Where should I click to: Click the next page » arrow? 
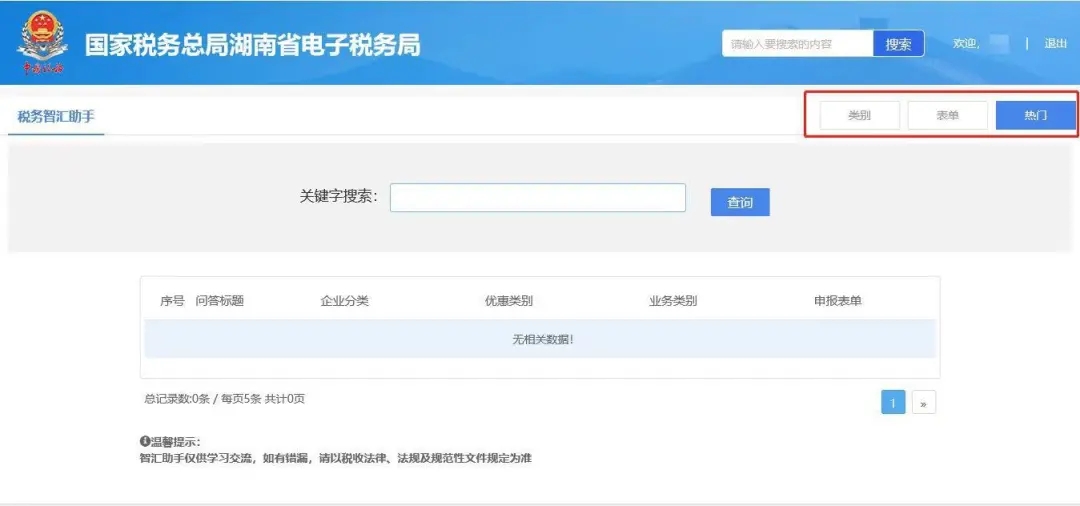924,403
